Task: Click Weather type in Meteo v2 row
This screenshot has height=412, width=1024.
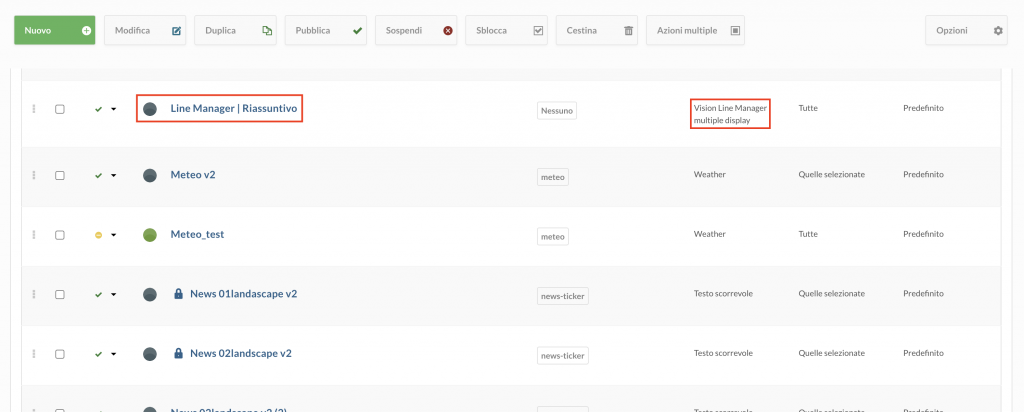Action: [x=710, y=174]
